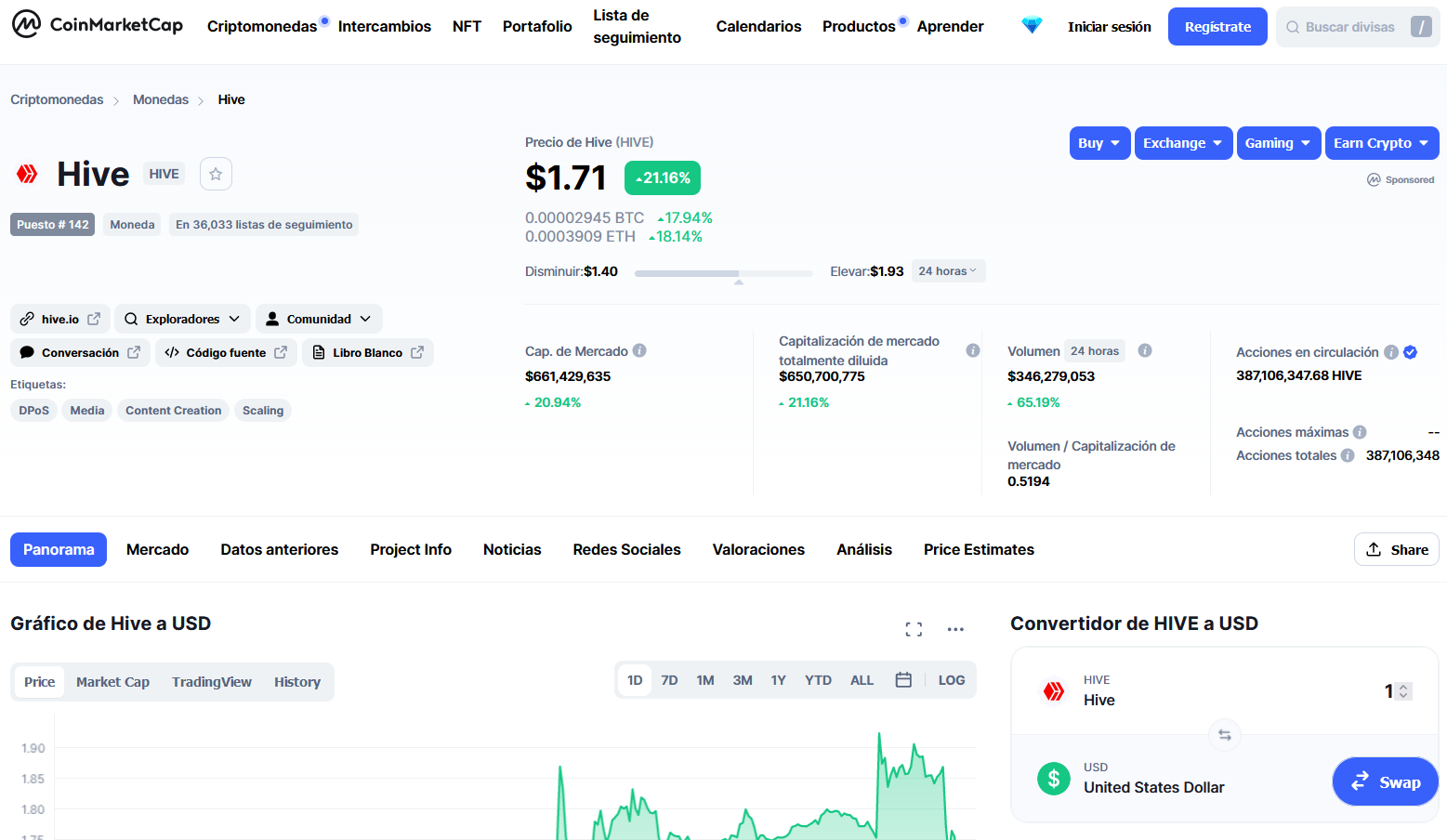Select 1D chart range
This screenshot has width=1447, height=840.
click(x=635, y=680)
